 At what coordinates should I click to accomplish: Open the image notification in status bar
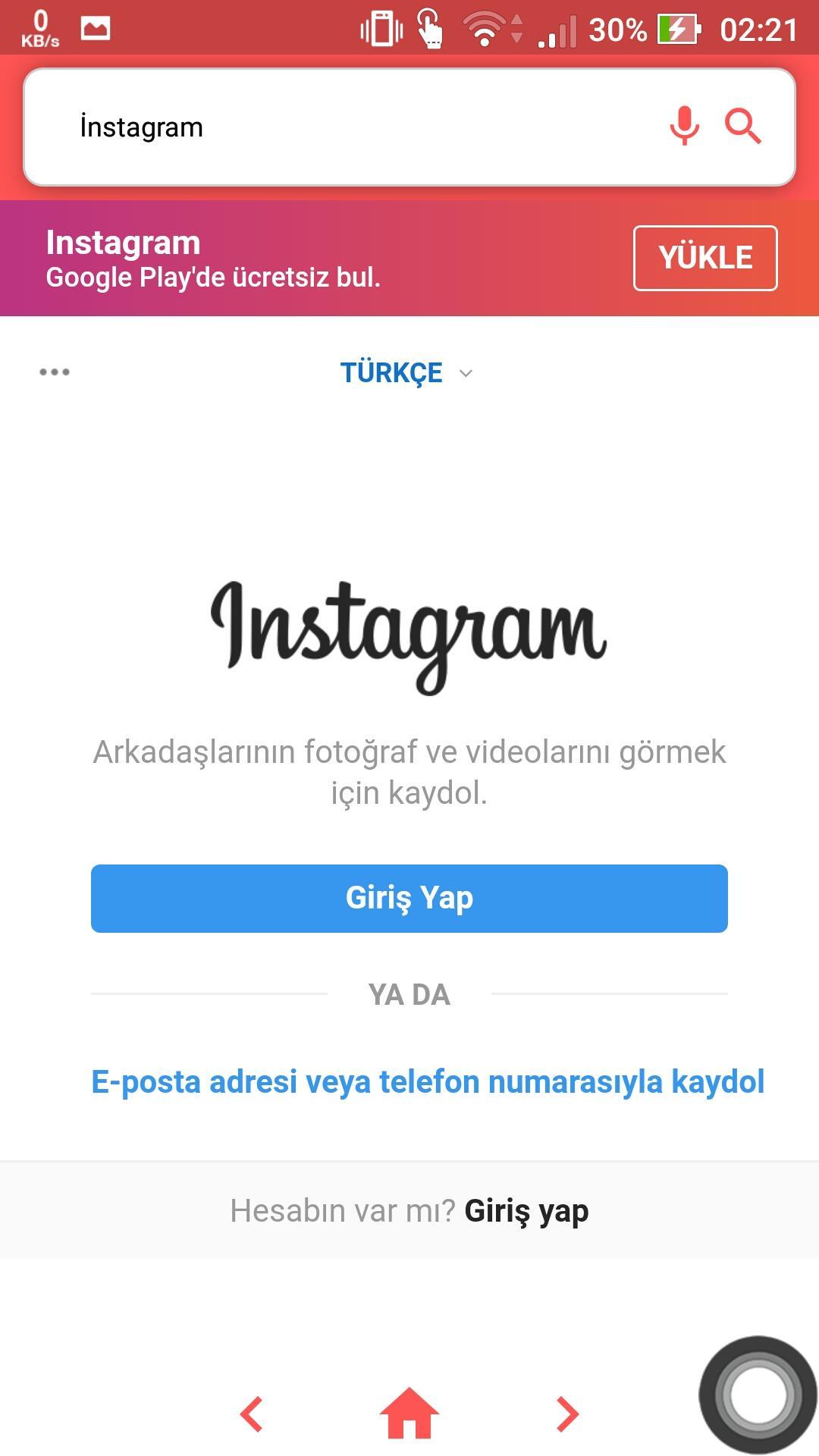click(96, 29)
